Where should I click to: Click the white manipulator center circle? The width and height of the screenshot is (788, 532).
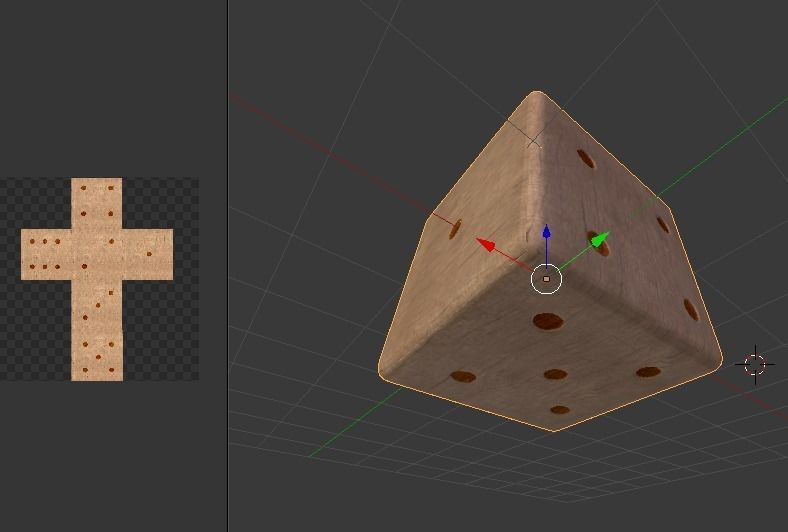coord(546,279)
